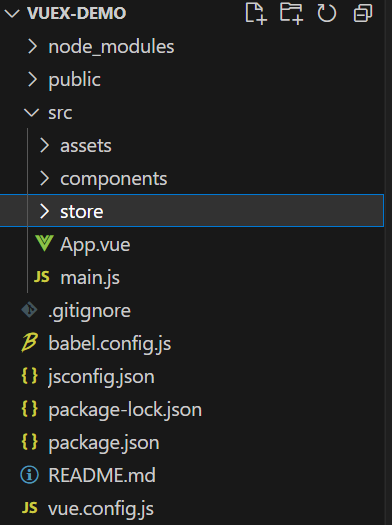Open the main.js file

[x=90, y=278]
